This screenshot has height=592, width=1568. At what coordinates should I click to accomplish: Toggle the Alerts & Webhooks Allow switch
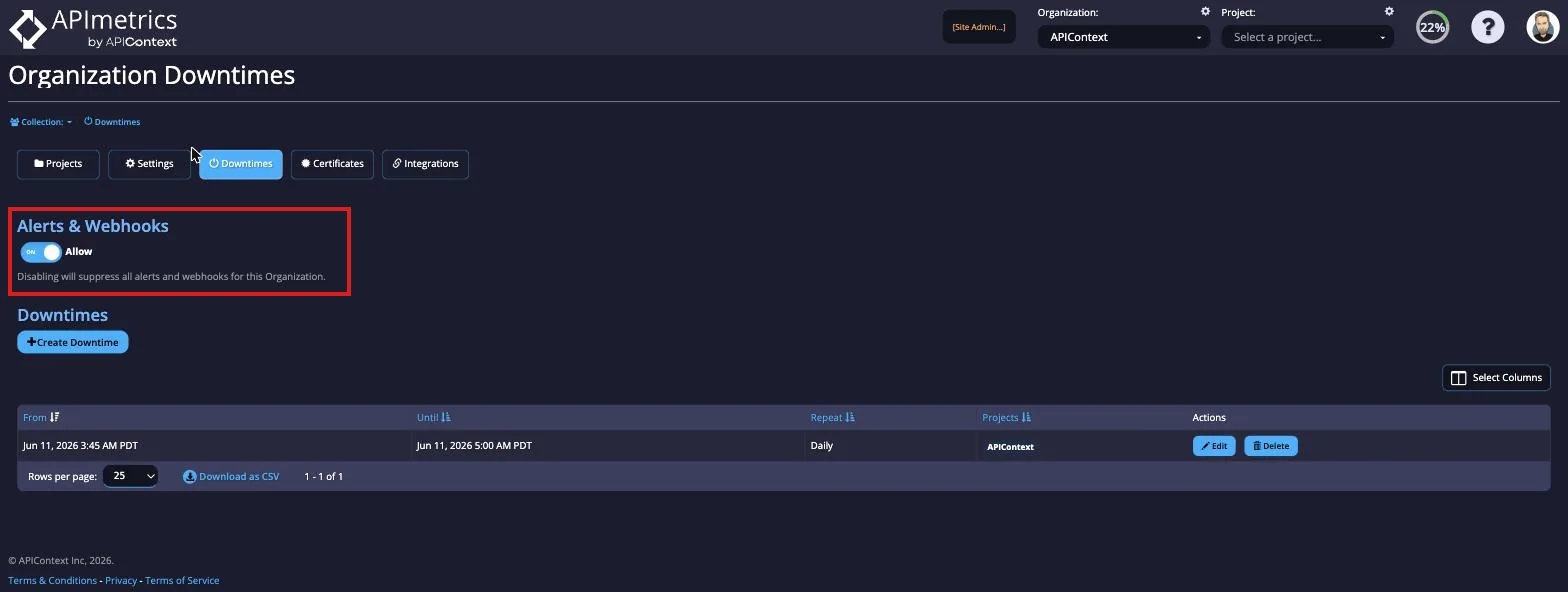[x=41, y=252]
